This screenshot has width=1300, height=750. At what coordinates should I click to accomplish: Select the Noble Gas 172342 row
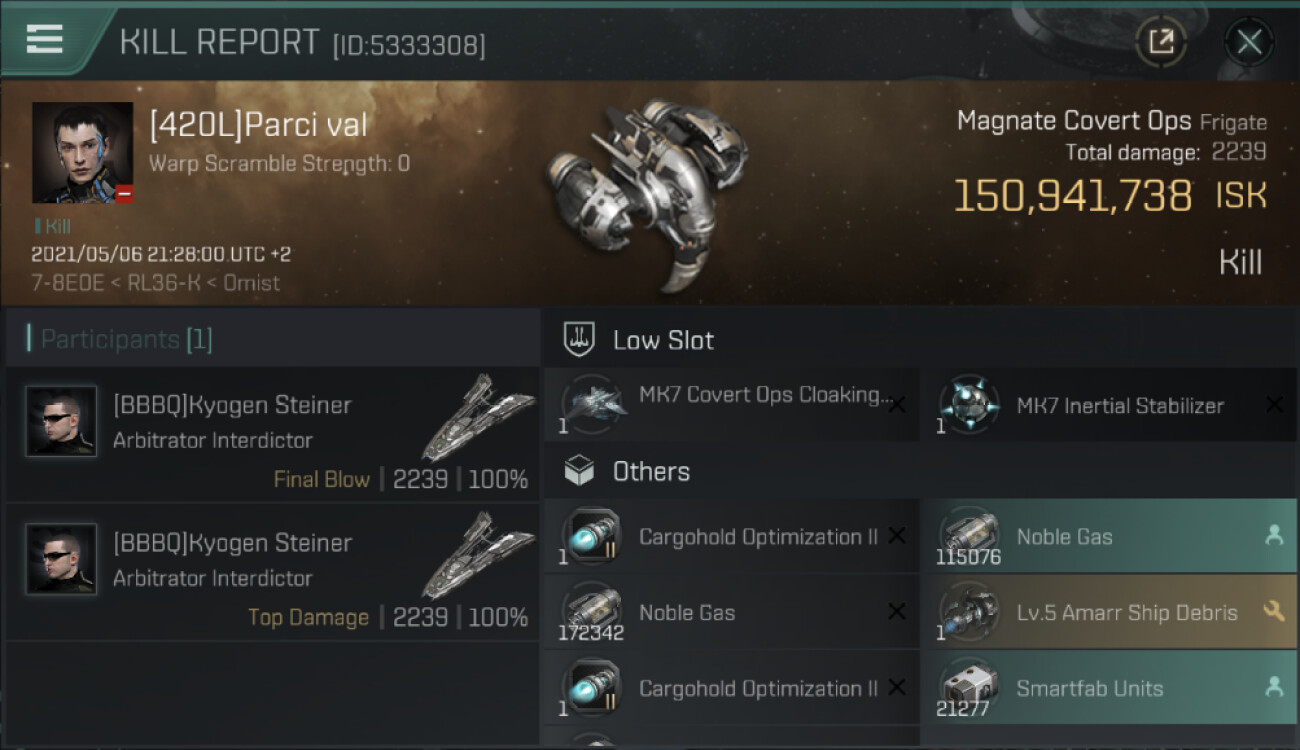click(730, 613)
